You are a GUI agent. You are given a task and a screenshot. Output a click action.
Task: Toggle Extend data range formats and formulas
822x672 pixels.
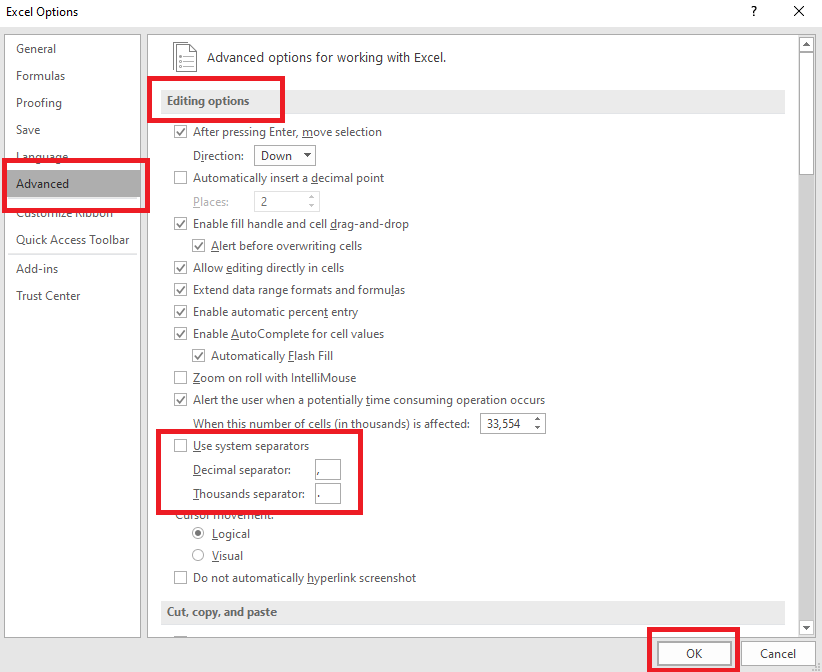coord(180,290)
